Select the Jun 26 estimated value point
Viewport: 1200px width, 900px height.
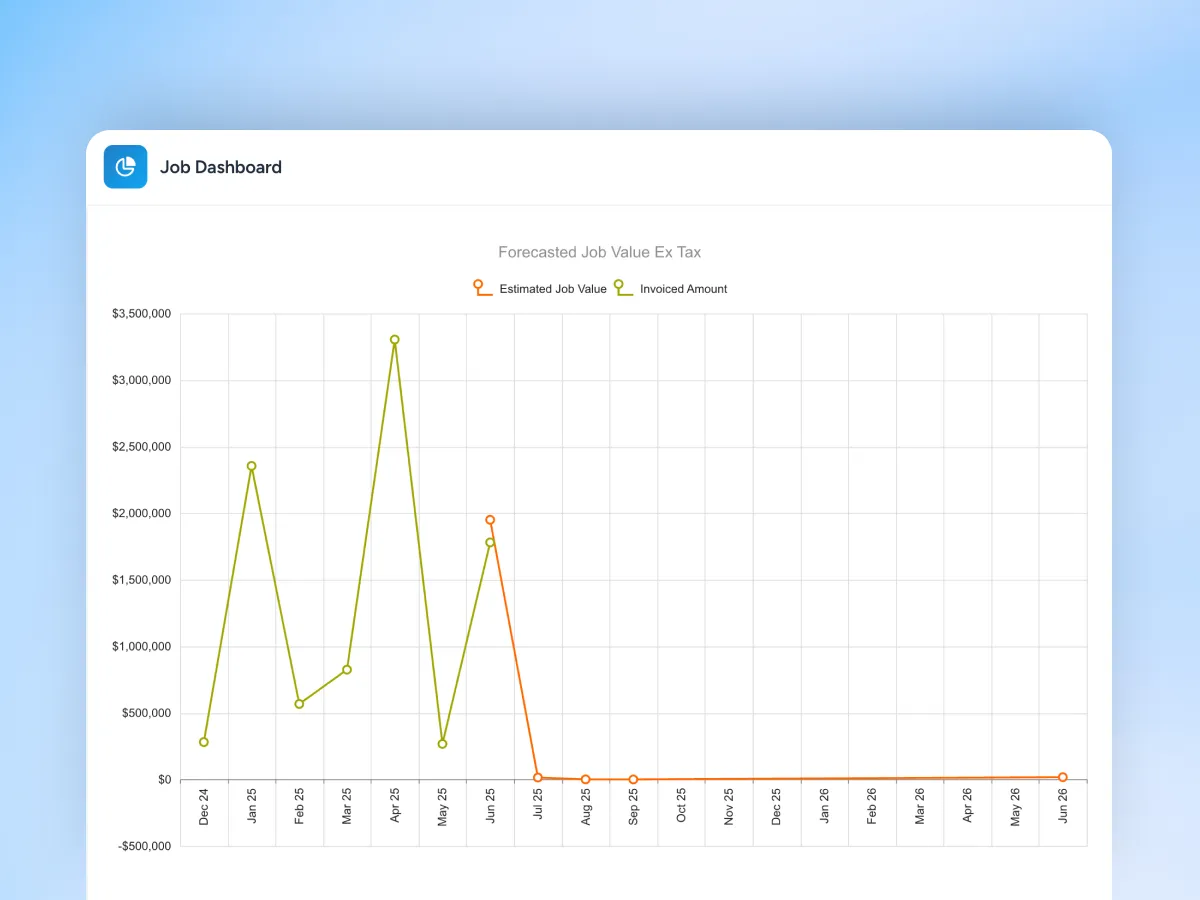pyautogui.click(x=1063, y=777)
